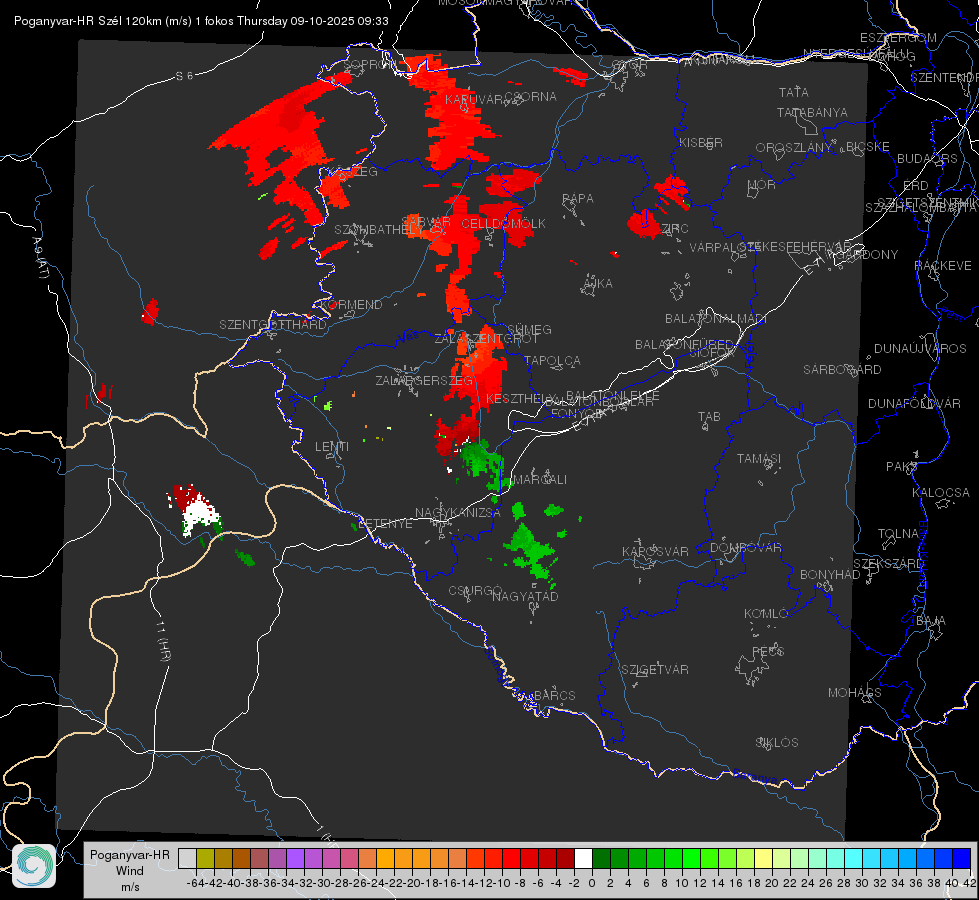Click the LETENYE city label
Screen dimensions: 979x900
pyautogui.click(x=385, y=524)
